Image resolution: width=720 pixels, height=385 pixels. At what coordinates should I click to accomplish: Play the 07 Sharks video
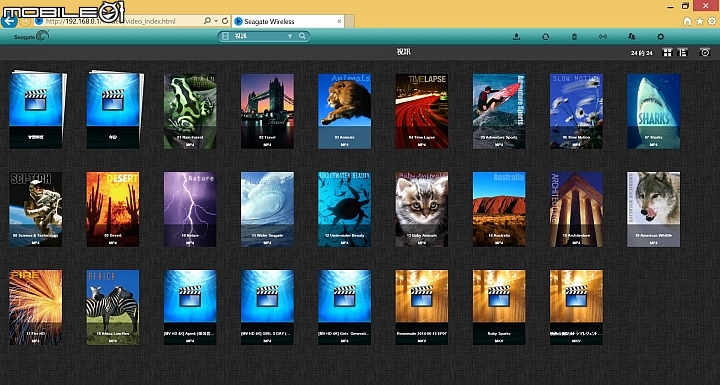coord(653,111)
